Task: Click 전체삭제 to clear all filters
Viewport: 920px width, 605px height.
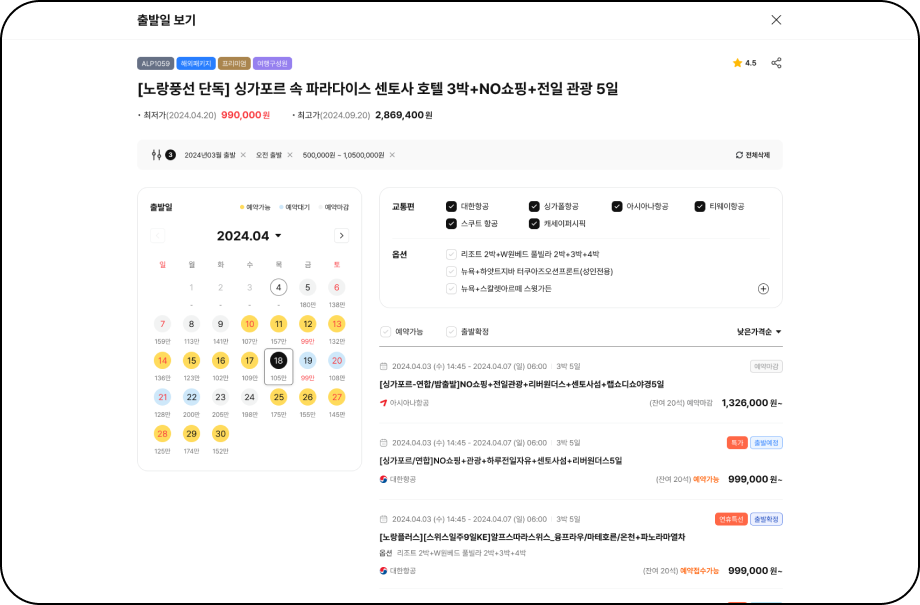Action: pyautogui.click(x=752, y=155)
